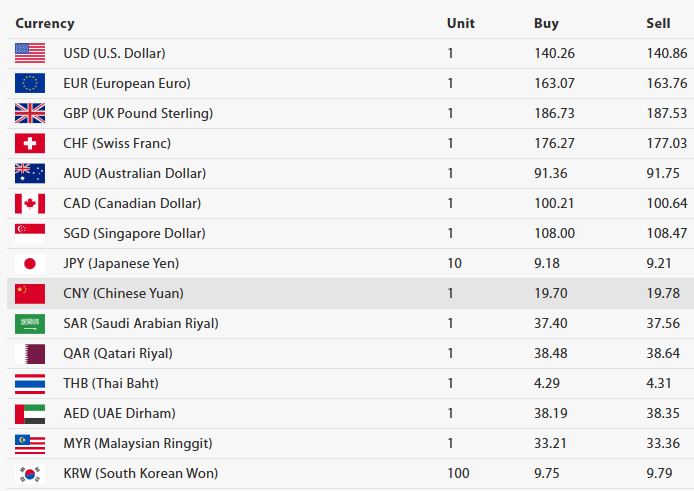Click CNY (Chinese Yuan) currency name
This screenshot has height=491, width=694.
point(123,293)
